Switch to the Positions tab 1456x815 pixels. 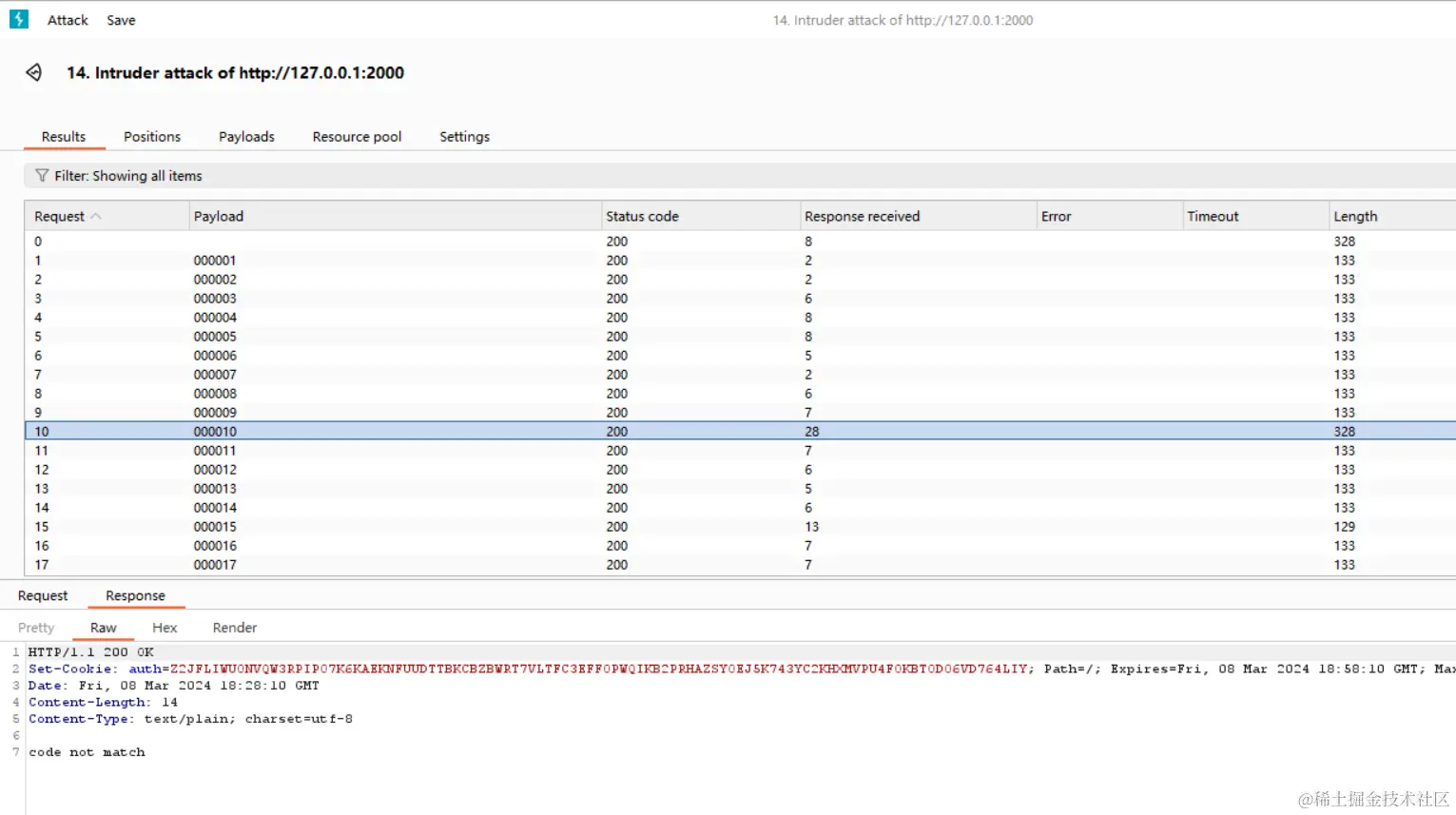pyautogui.click(x=152, y=136)
